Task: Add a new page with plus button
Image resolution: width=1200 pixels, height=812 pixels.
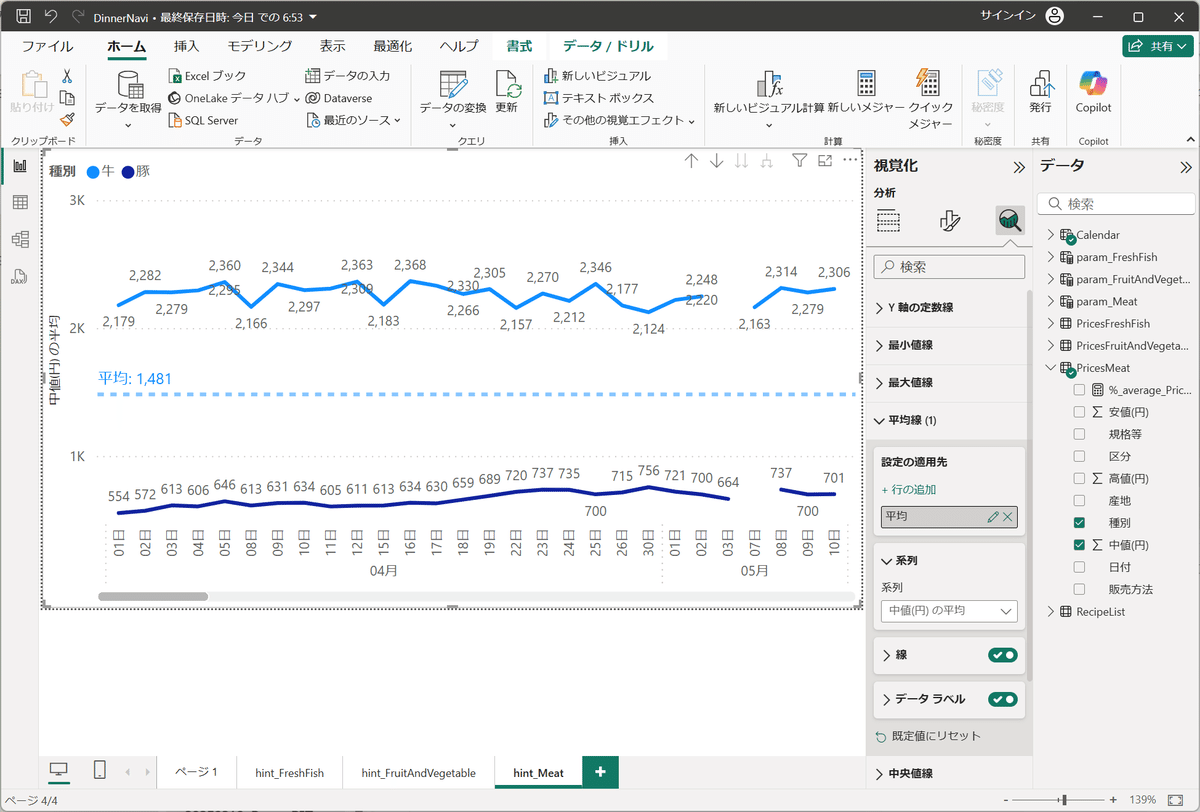Action: tap(600, 772)
